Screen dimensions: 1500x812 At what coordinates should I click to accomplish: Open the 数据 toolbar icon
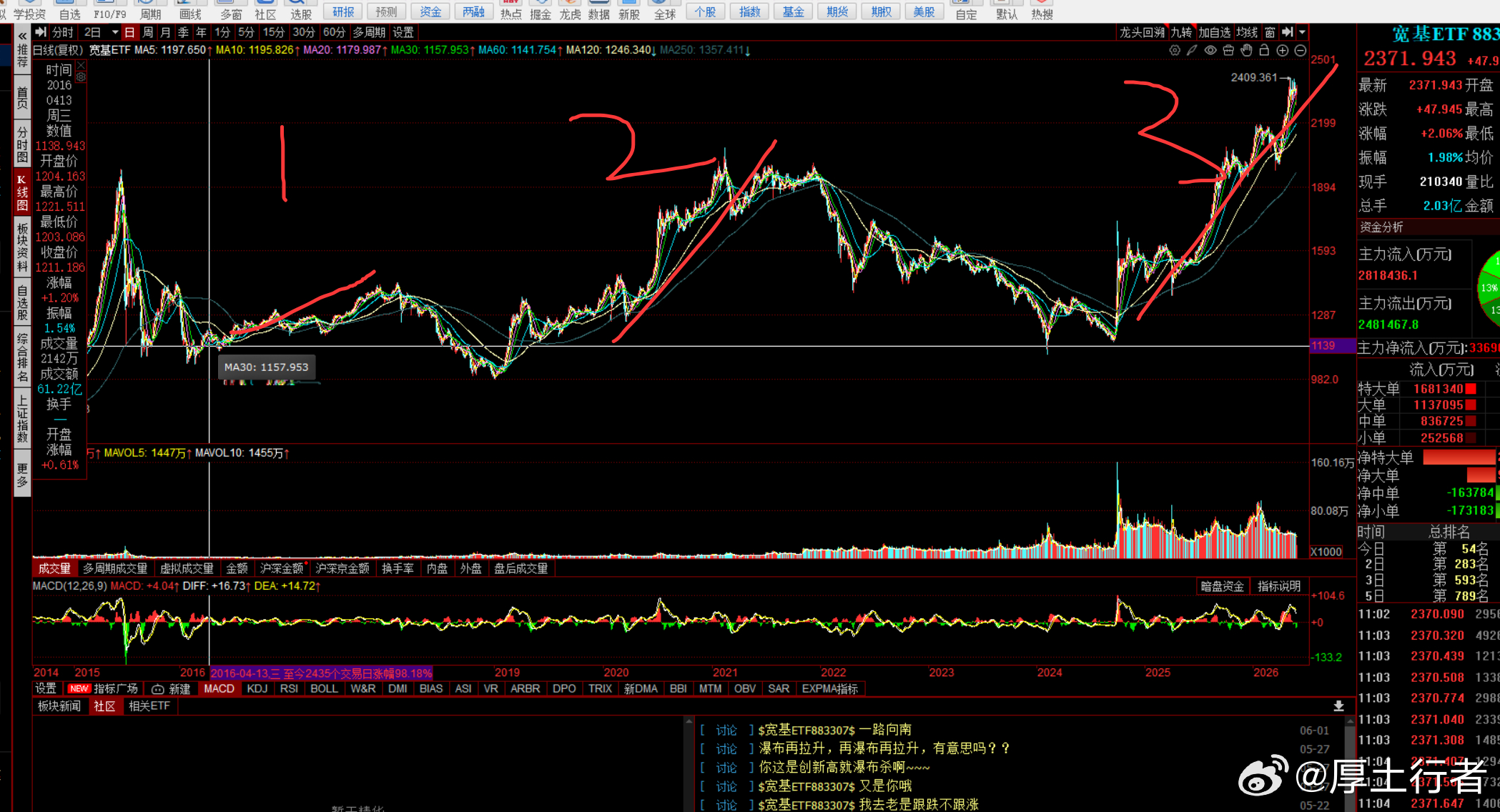(x=599, y=10)
